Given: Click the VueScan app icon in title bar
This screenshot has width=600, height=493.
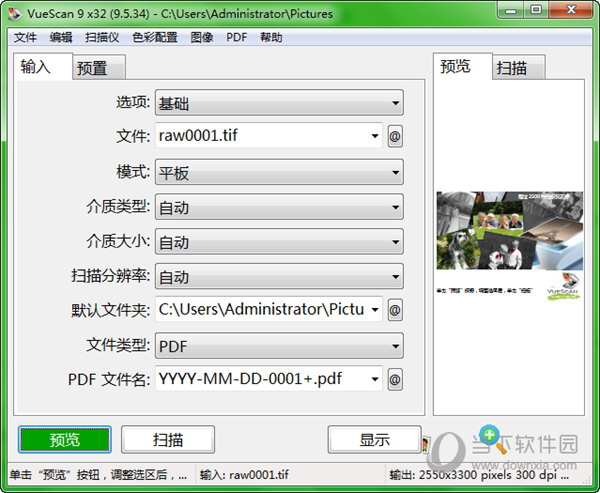Looking at the screenshot, I should 15,14.
